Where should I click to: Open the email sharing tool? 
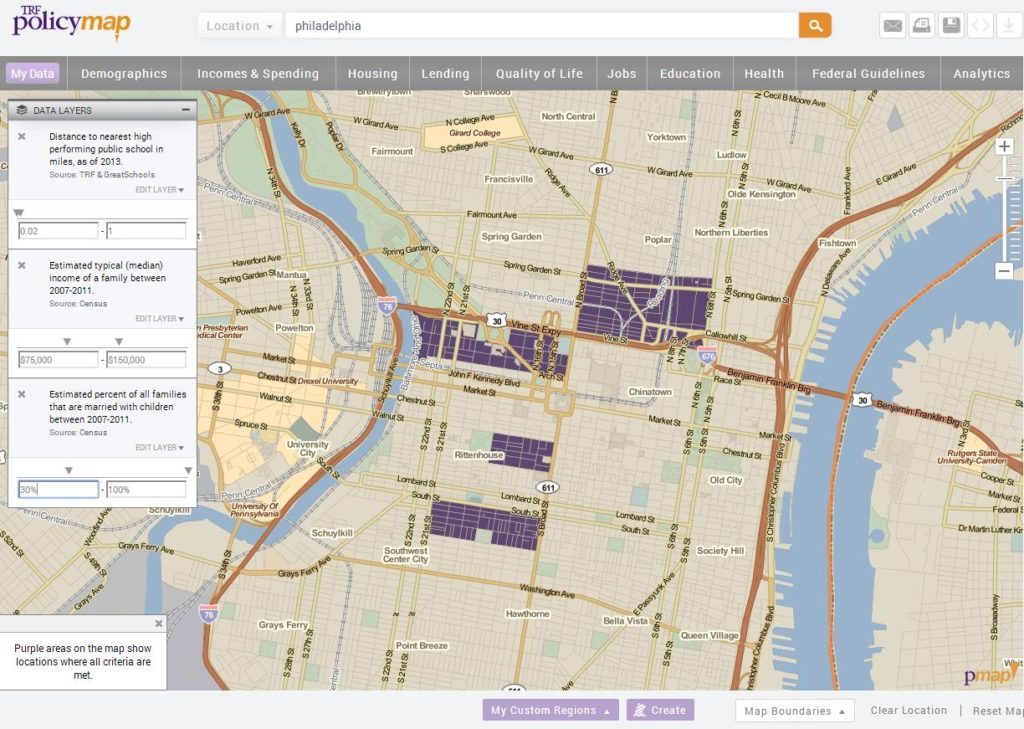click(893, 25)
